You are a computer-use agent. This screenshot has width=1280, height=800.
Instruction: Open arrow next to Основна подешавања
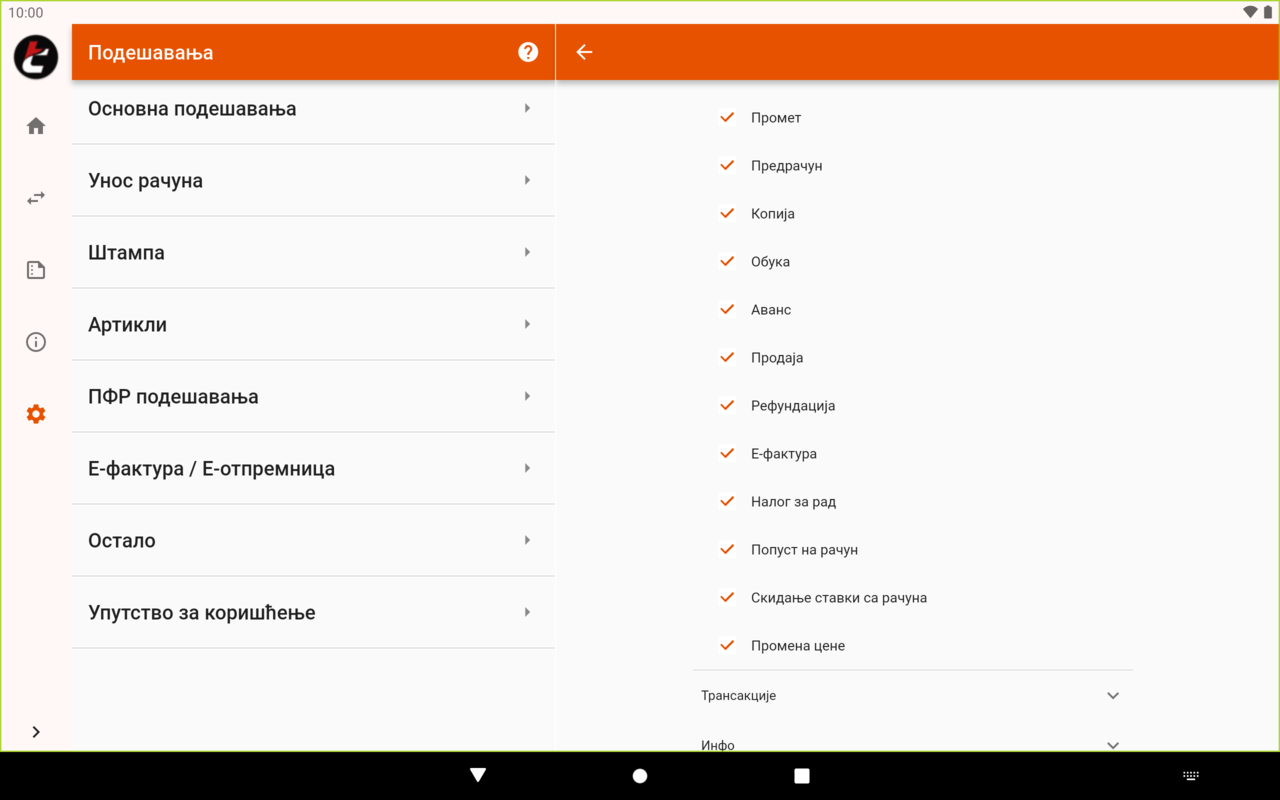click(x=527, y=108)
